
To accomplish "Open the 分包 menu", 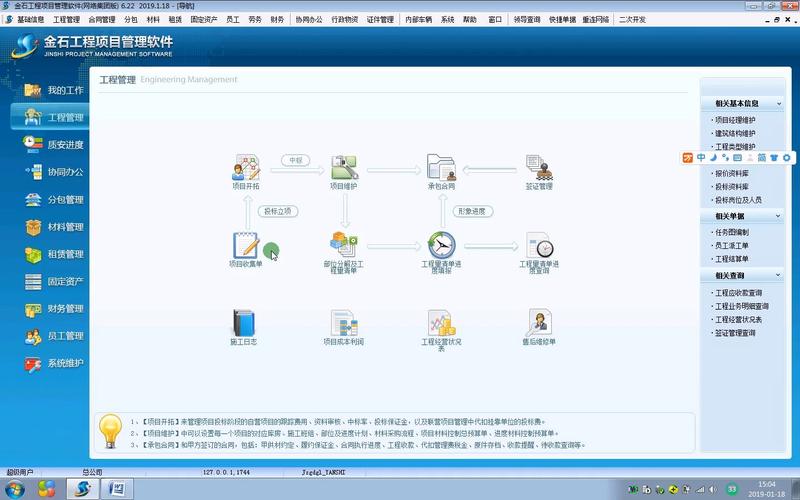I will (x=131, y=19).
